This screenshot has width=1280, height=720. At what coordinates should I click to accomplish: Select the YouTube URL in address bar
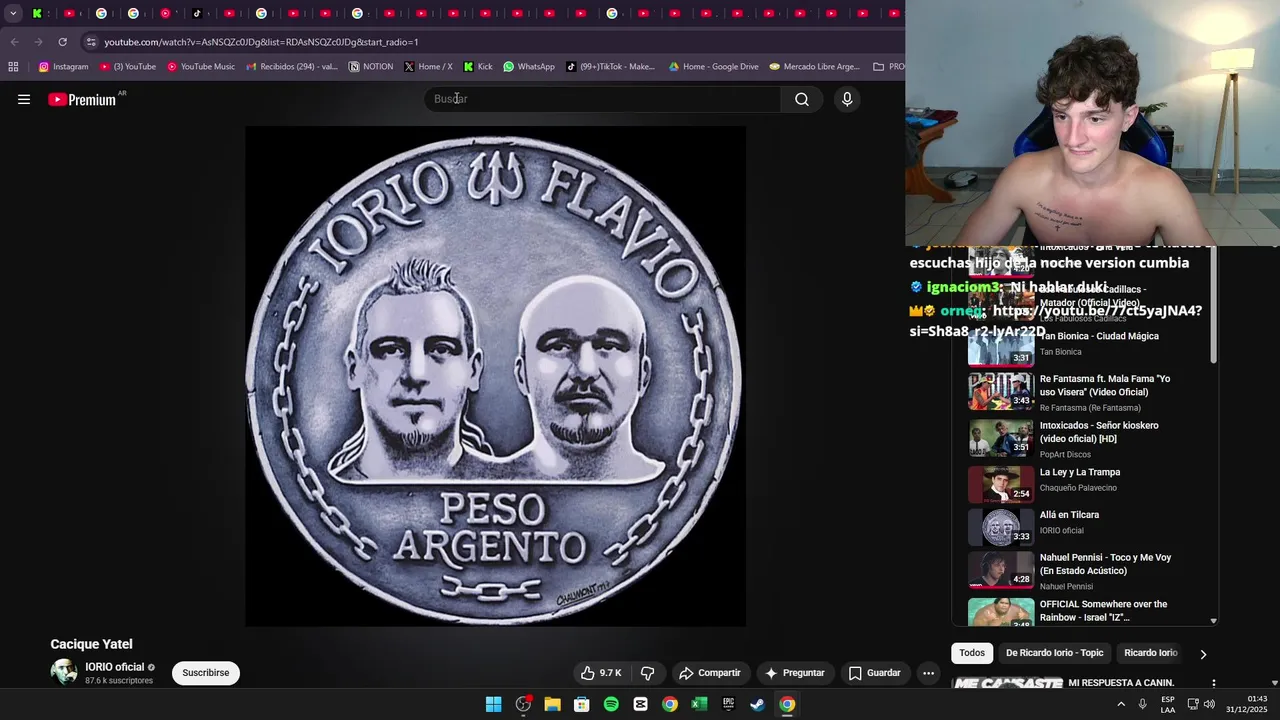click(261, 42)
